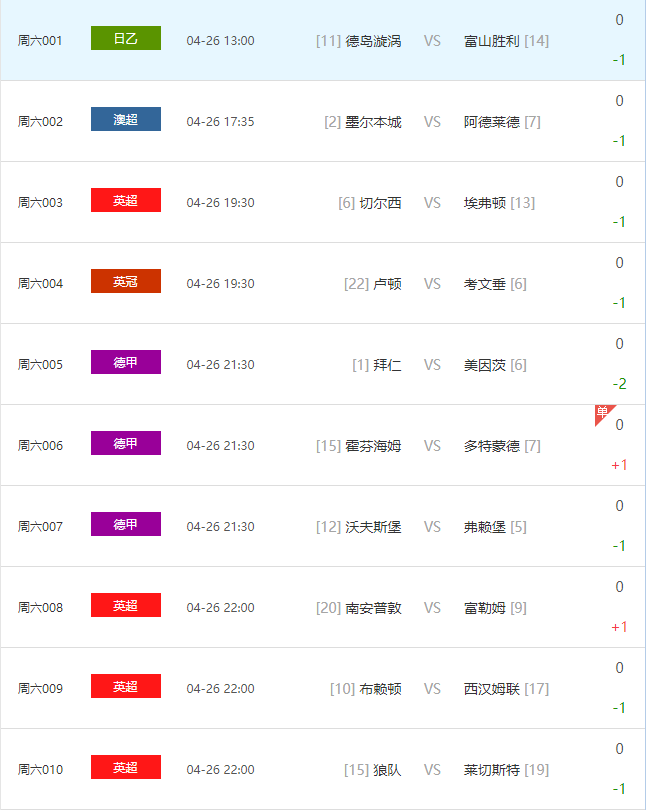The image size is (646, 810).
Task: Click the +1 handicap in 南安普敦 row
Action: pos(619,627)
